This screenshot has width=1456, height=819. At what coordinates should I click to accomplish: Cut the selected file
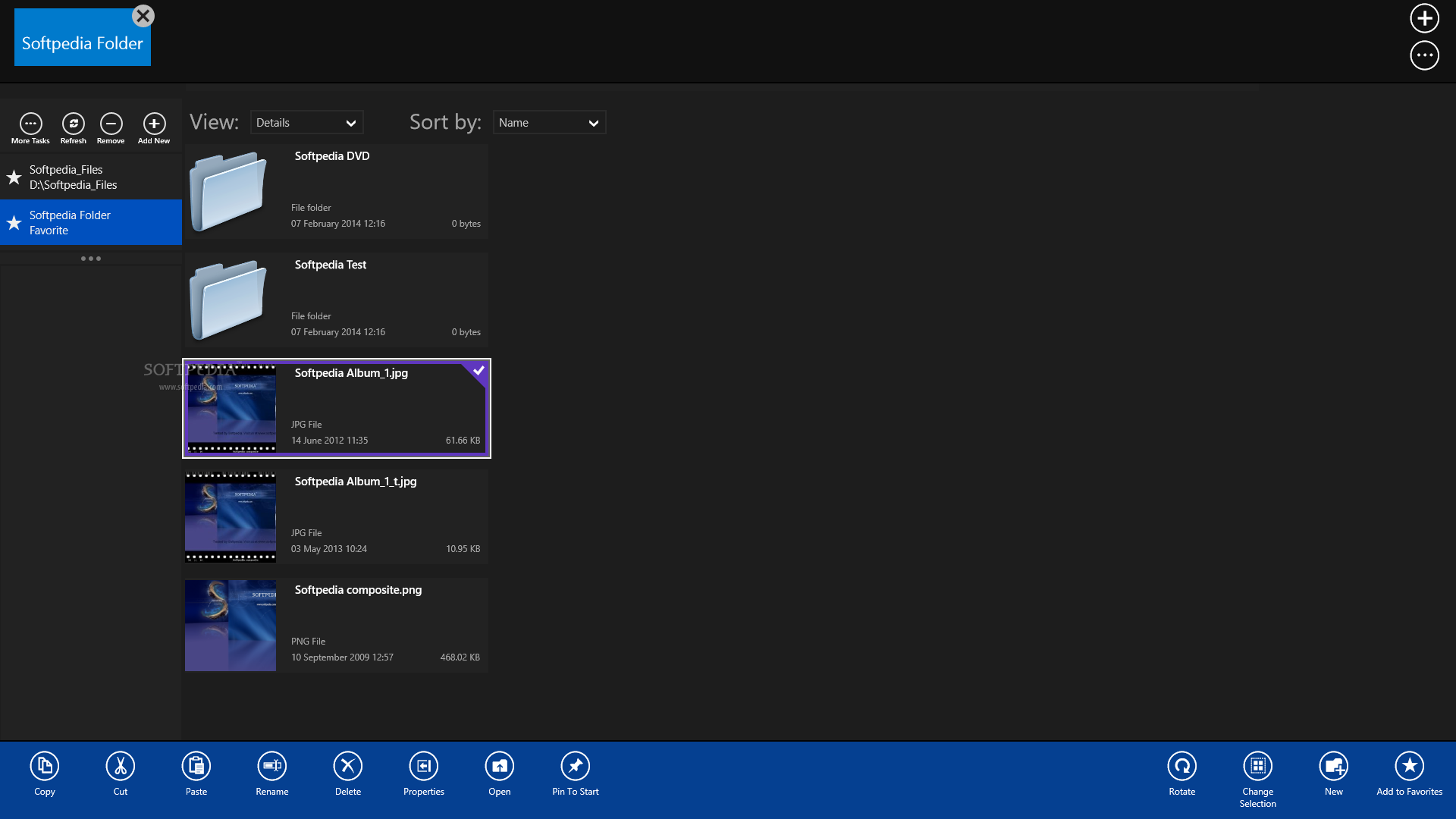121,766
